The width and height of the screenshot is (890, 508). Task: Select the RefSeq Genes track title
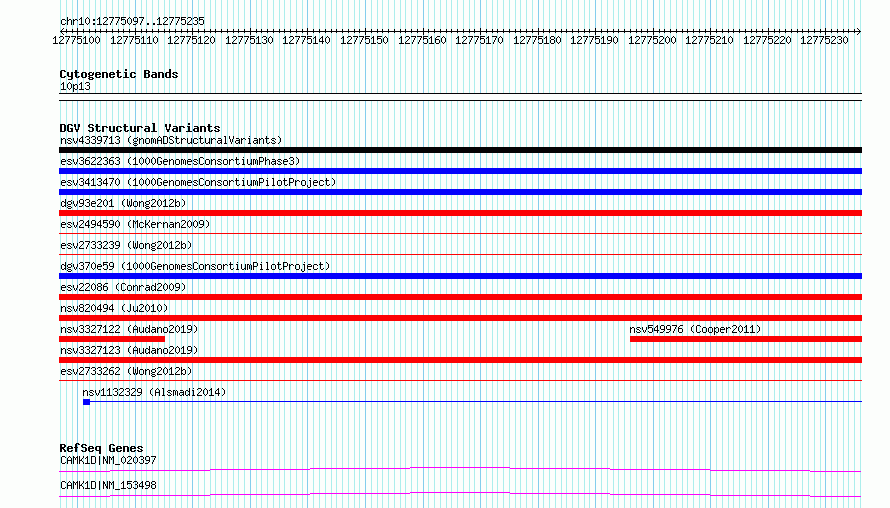click(x=101, y=448)
